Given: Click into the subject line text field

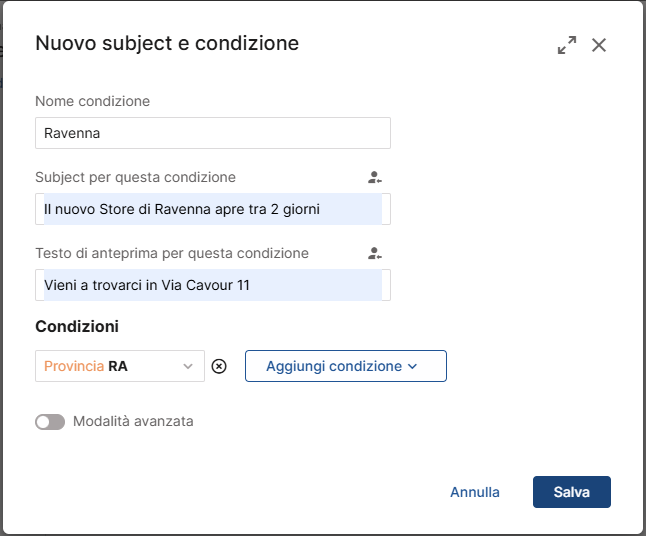Looking at the screenshot, I should (x=212, y=209).
